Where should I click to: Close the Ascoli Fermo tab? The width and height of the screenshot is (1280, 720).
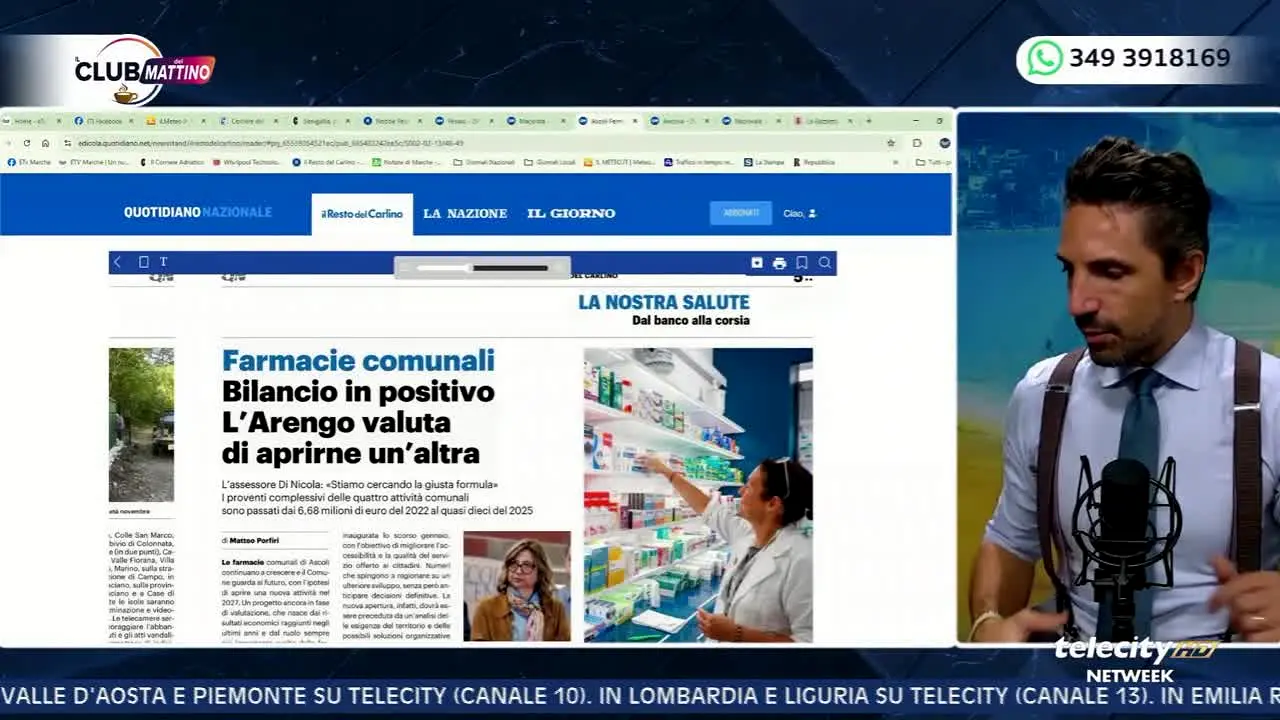pos(636,121)
